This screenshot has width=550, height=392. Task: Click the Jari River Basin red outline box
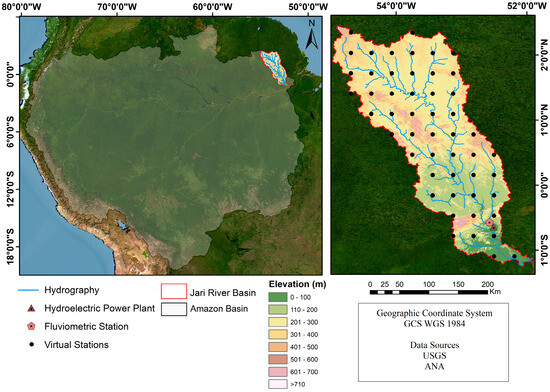pos(174,291)
